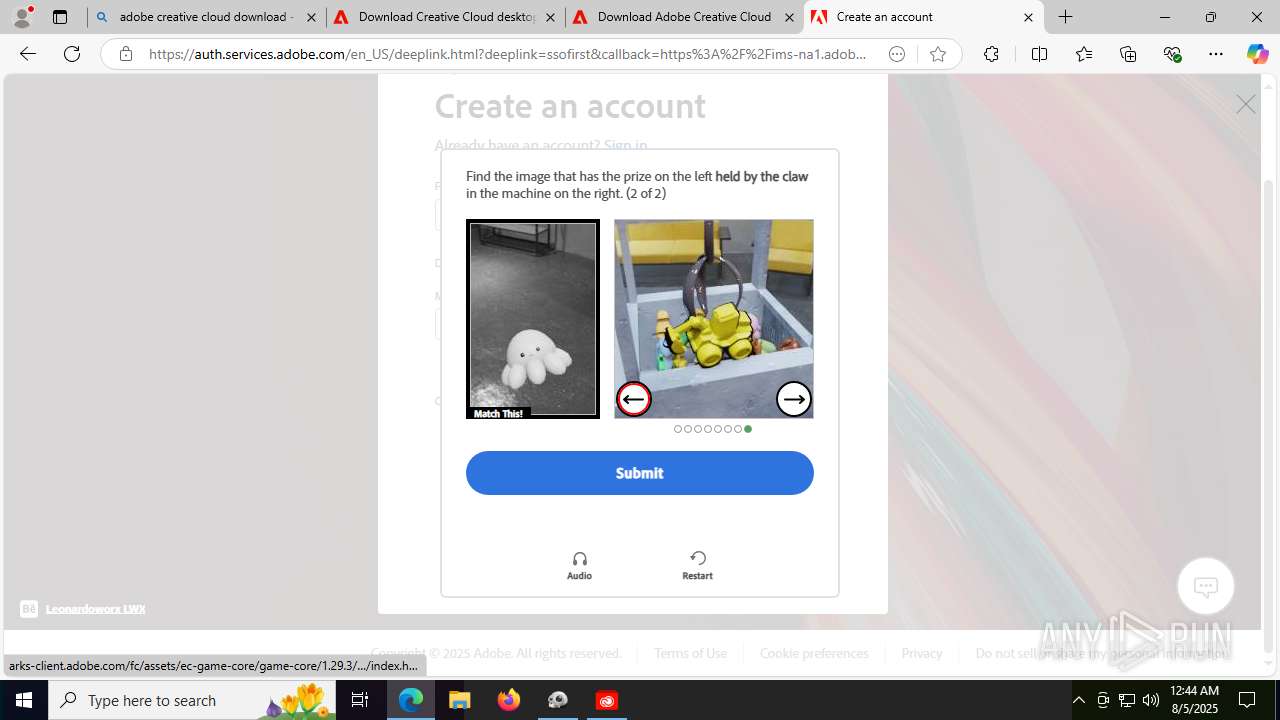Switch to the Download Creative Cloud desktop tab
This screenshot has height=720, width=1280.
(x=446, y=17)
